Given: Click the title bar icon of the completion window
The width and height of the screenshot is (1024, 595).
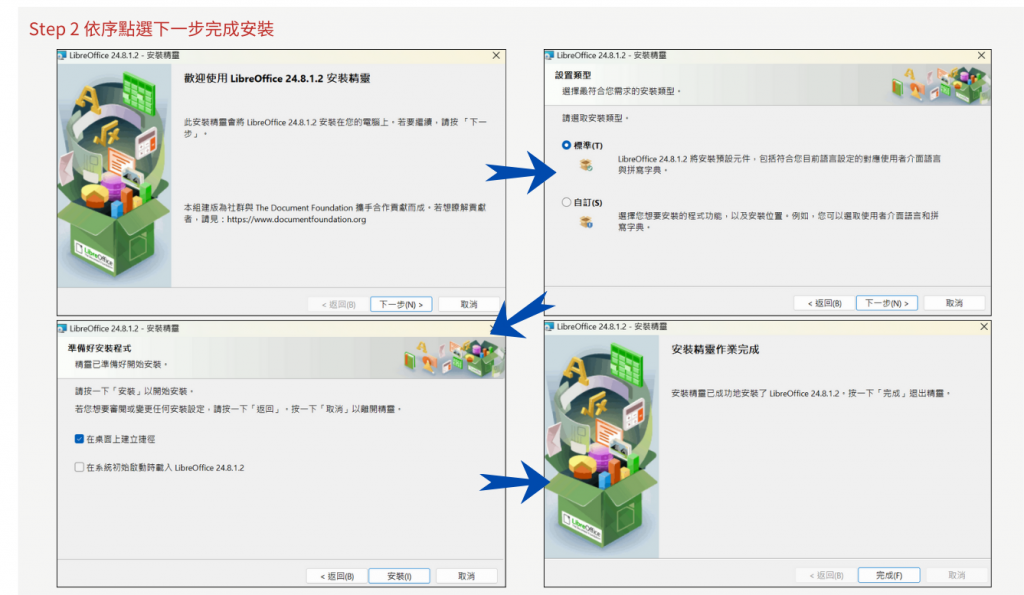Looking at the screenshot, I should click(x=550, y=327).
